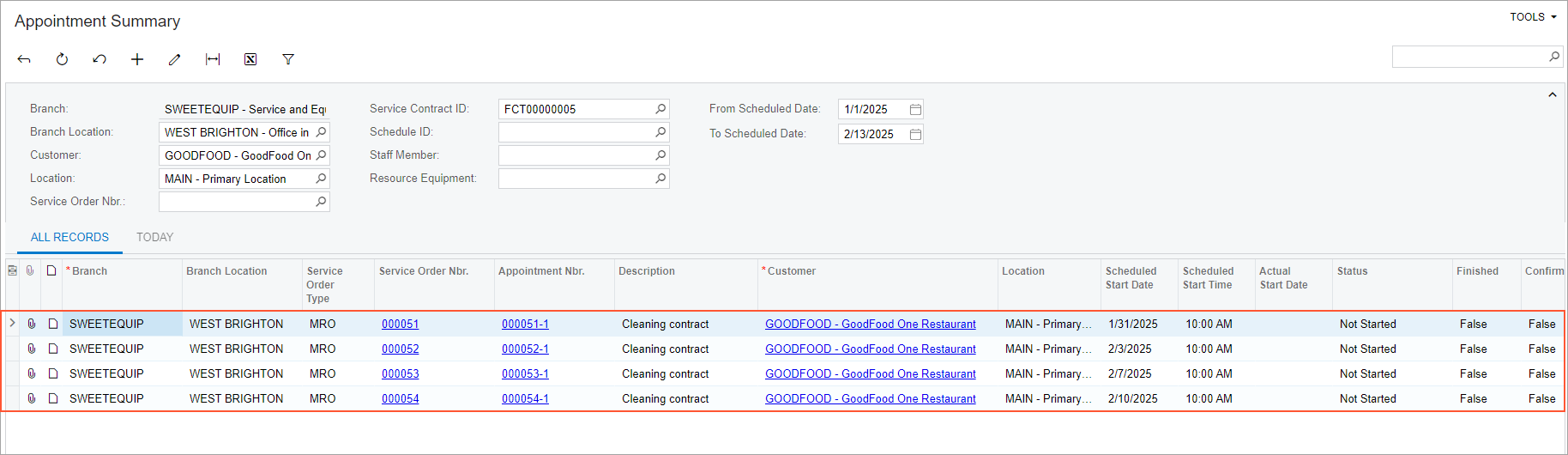The image size is (1568, 455).
Task: Select the ALL RECORDS tab
Action: [x=69, y=237]
